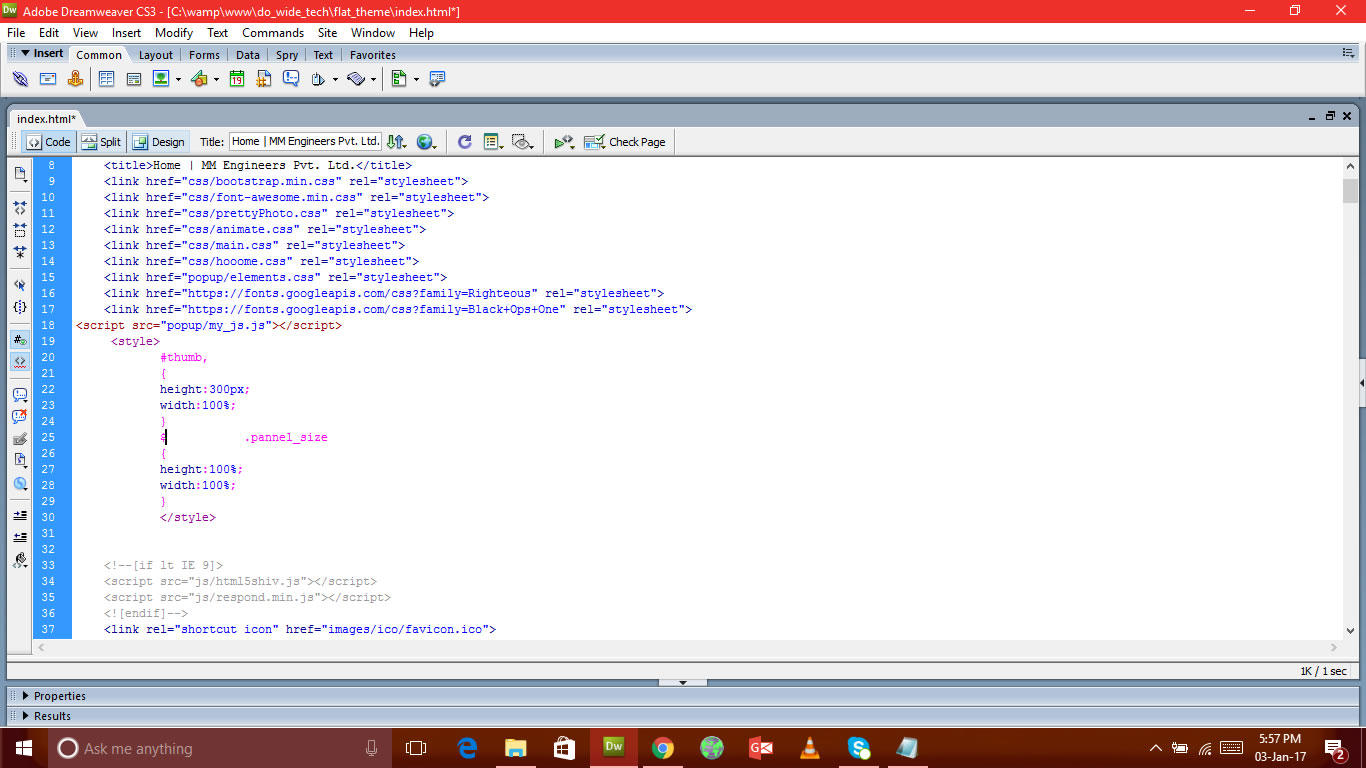The image size is (1366, 768).
Task: Click the Email Link icon
Action: pyautogui.click(x=47, y=79)
